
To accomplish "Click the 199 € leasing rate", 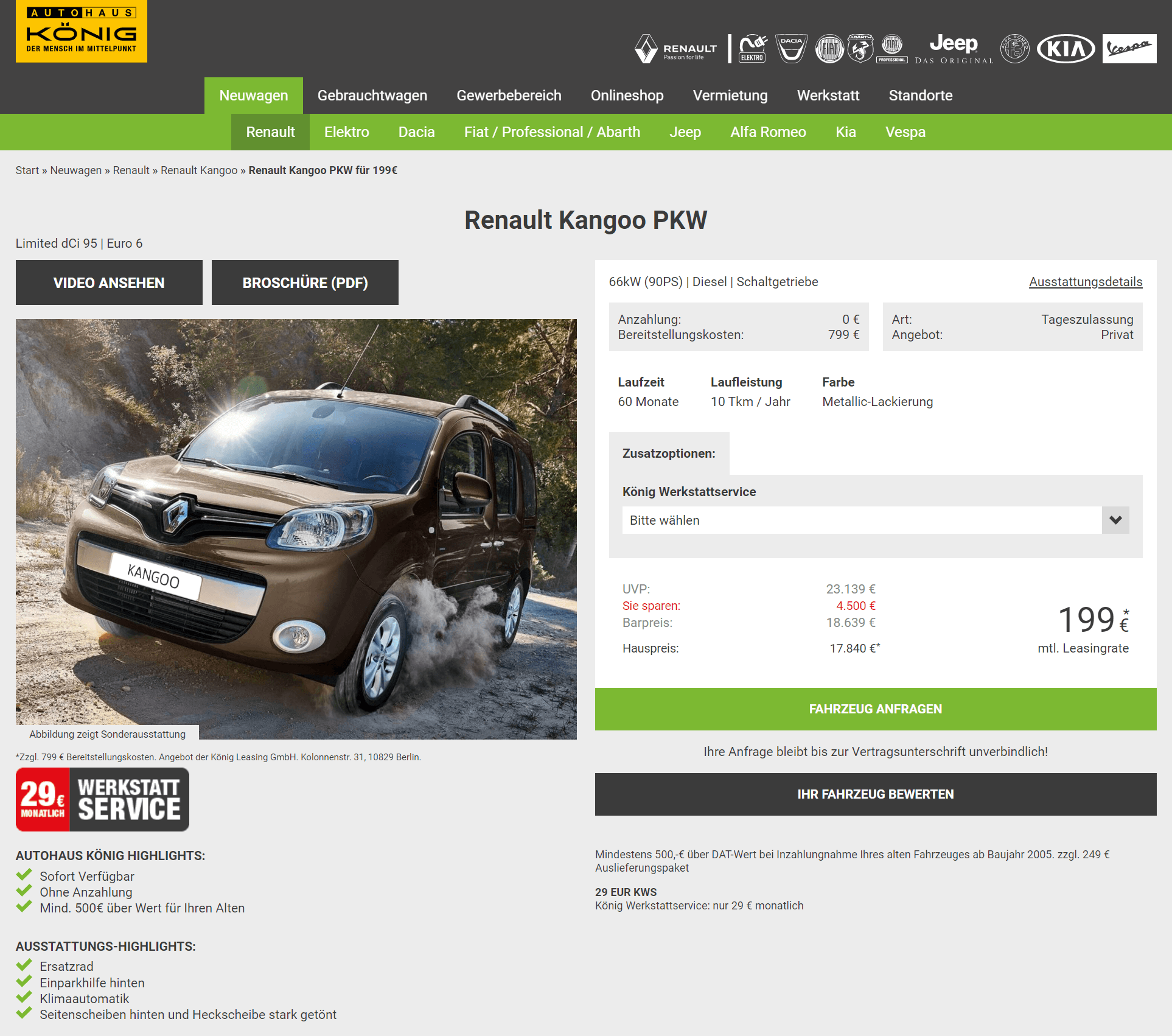I will click(x=1094, y=620).
